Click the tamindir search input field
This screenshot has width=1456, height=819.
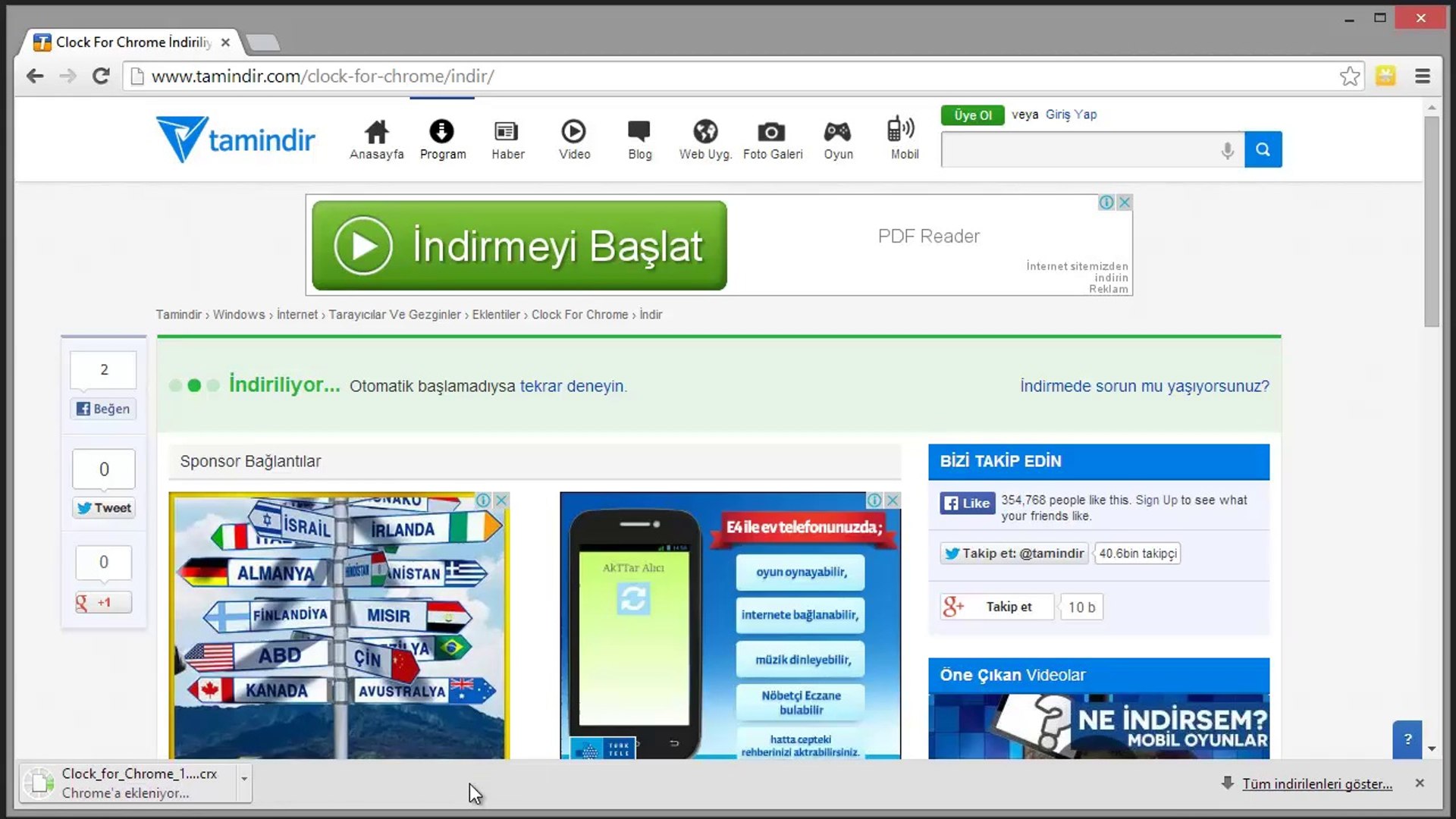[x=1078, y=150]
